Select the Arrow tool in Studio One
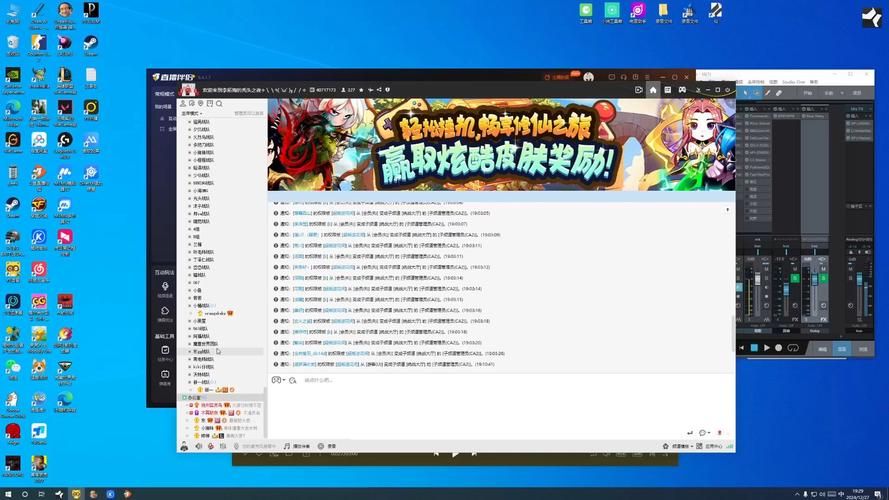889x500 pixels. click(746, 93)
